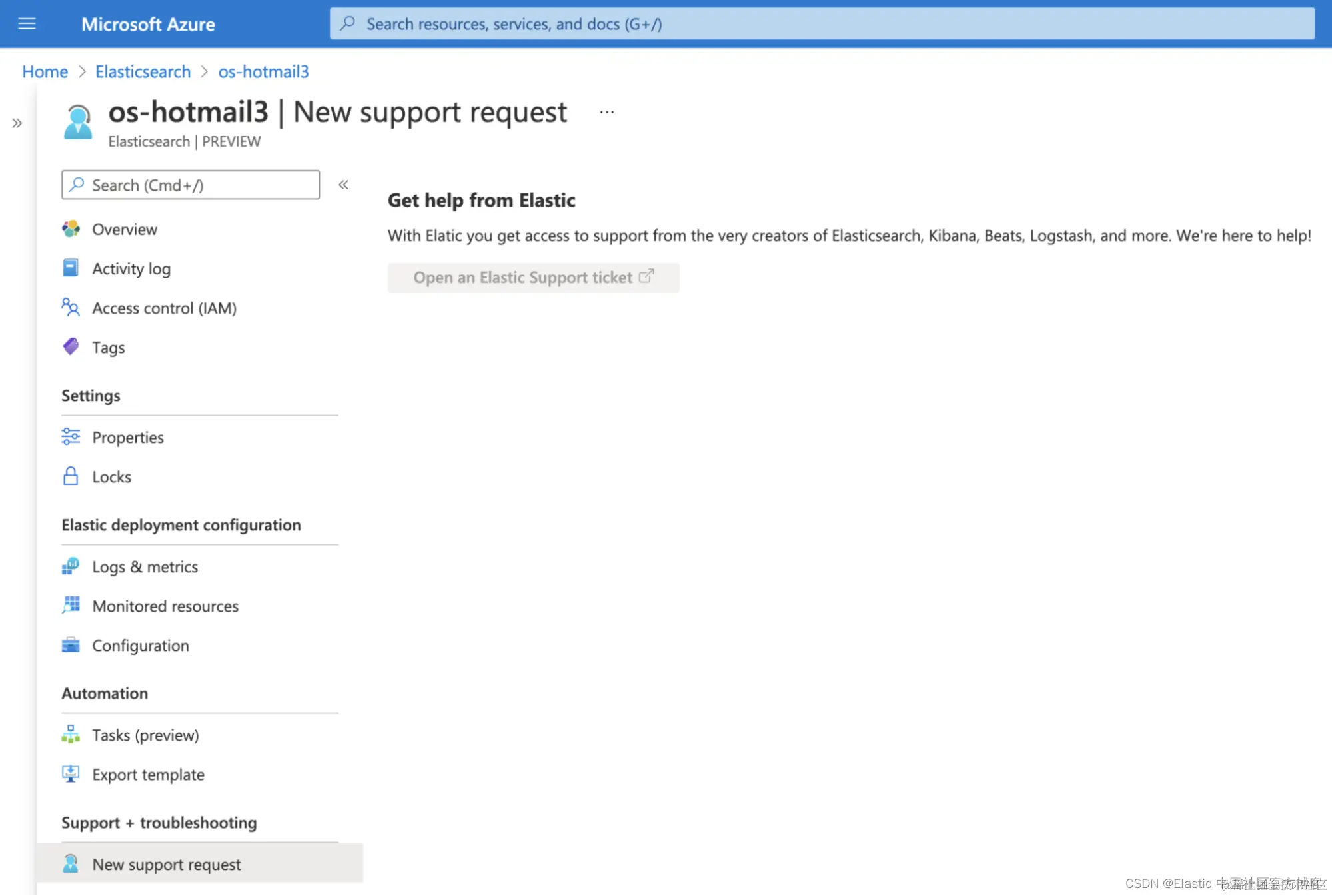
Task: Open Tasks (preview) under Automation
Action: pos(145,735)
